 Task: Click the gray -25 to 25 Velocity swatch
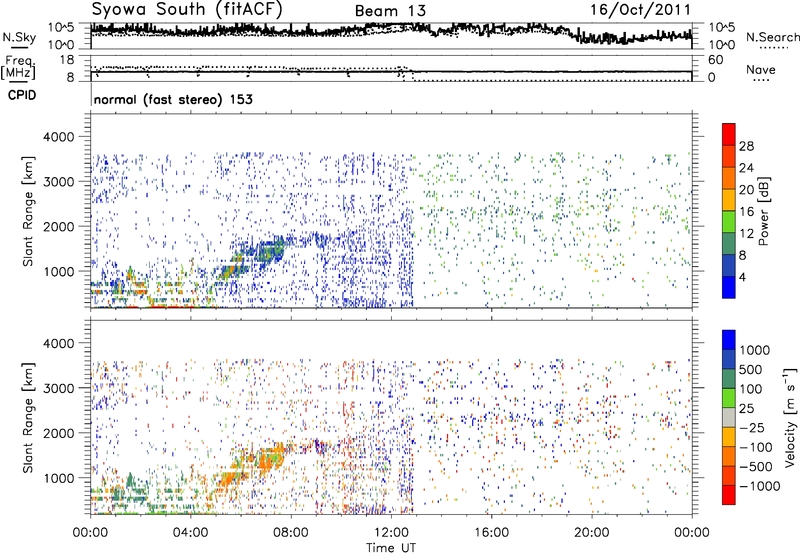[729, 418]
